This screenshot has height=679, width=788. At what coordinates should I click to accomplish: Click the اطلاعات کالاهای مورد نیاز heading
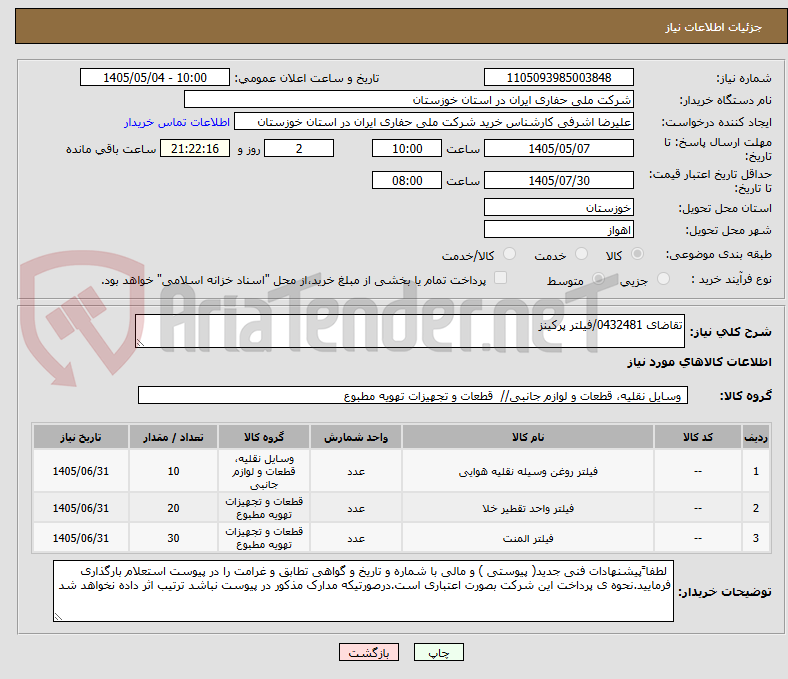pos(699,362)
